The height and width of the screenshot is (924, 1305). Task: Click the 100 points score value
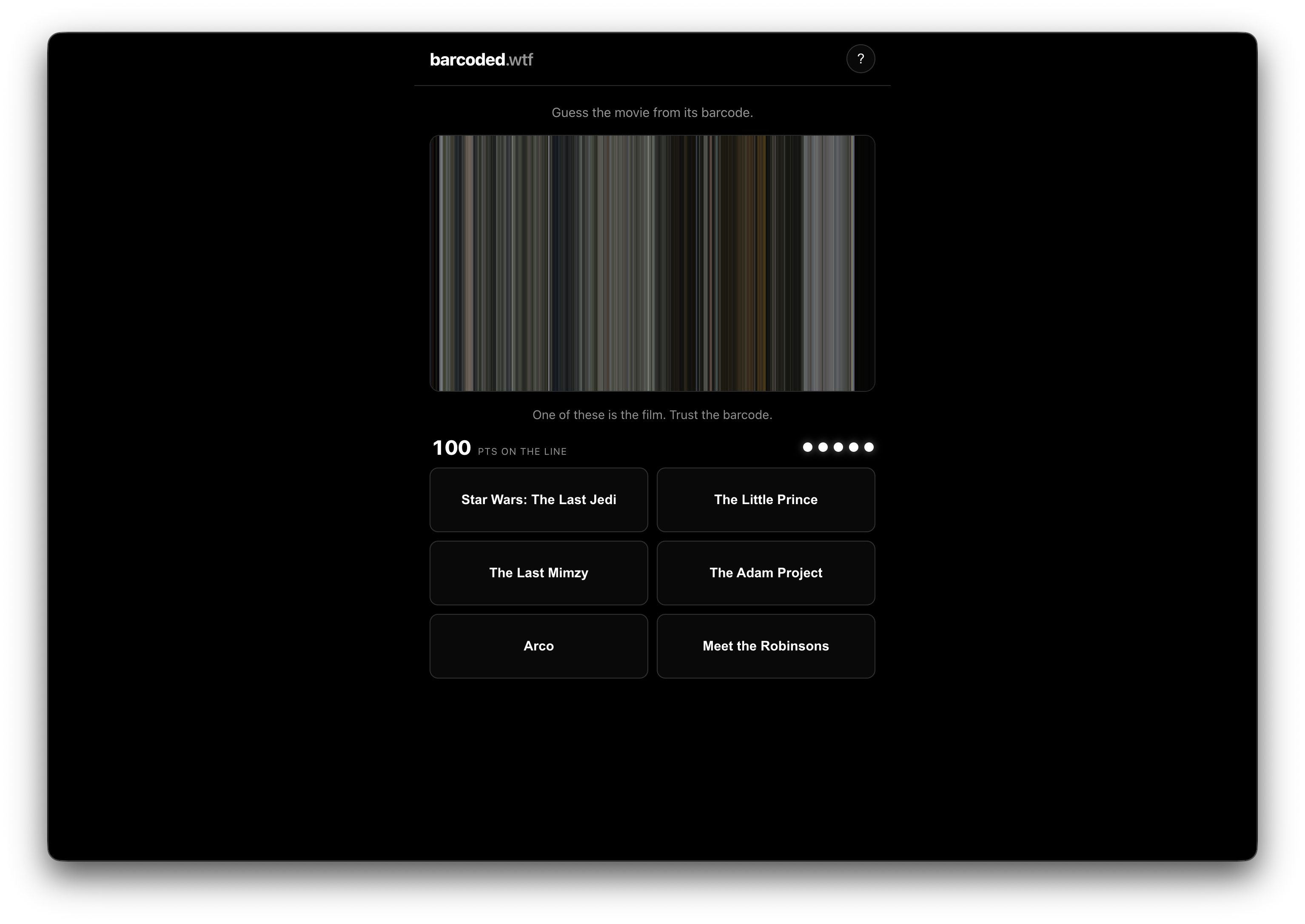point(452,448)
